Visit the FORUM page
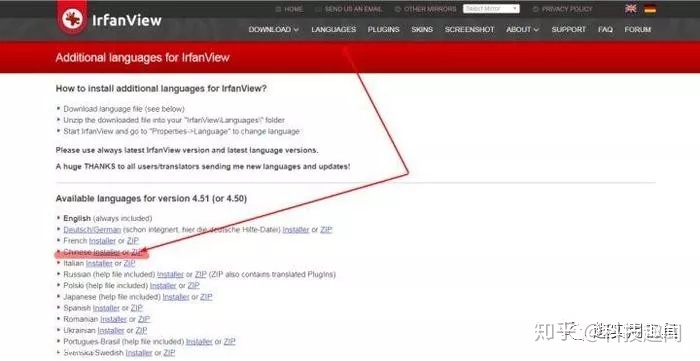 pyautogui.click(x=638, y=29)
